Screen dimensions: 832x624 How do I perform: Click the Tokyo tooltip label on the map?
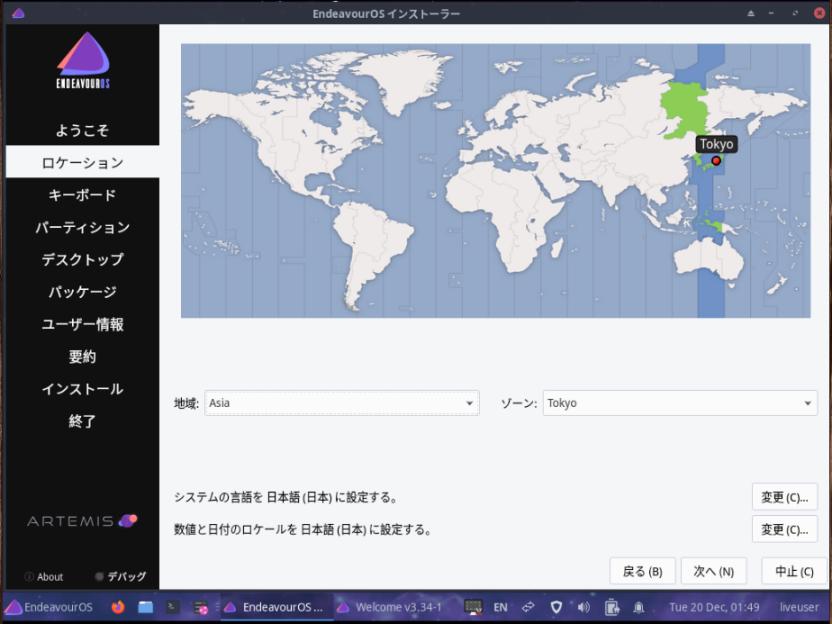coord(716,144)
